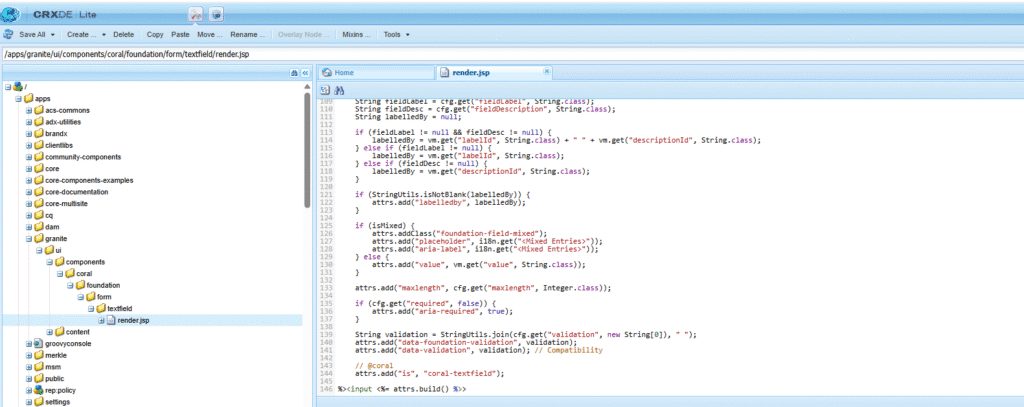The height and width of the screenshot is (407, 1024).
Task: Expand the adx-utilities tree node
Action: point(29,122)
